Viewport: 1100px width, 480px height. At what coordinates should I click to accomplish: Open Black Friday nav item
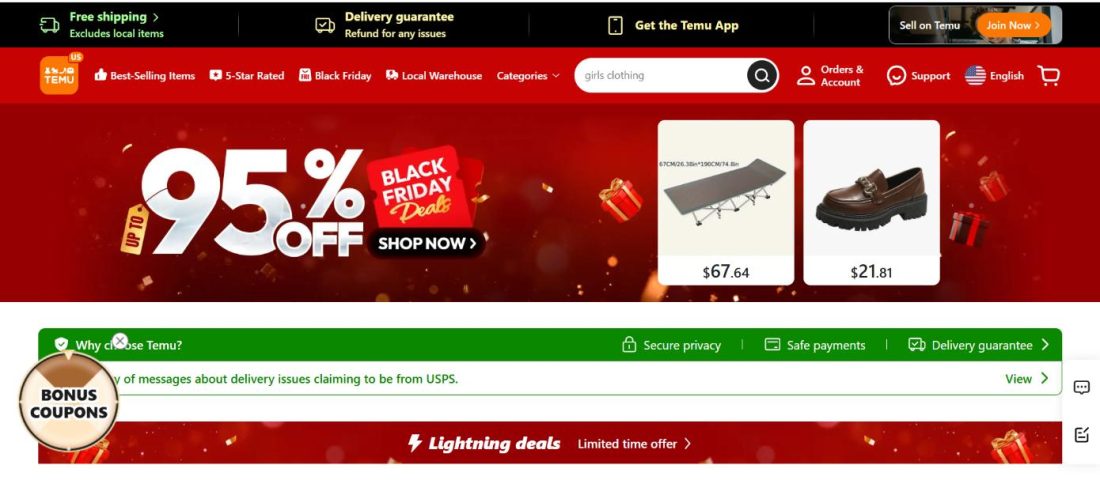pyautogui.click(x=335, y=76)
